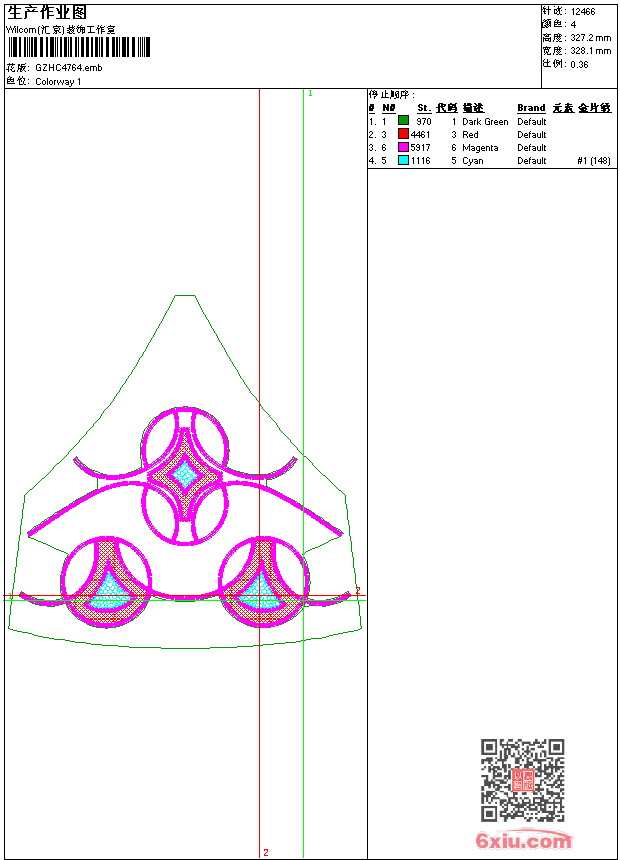The height and width of the screenshot is (860, 620).
Task: Select the file name "GZHC4764.emb"
Action: click(x=69, y=68)
